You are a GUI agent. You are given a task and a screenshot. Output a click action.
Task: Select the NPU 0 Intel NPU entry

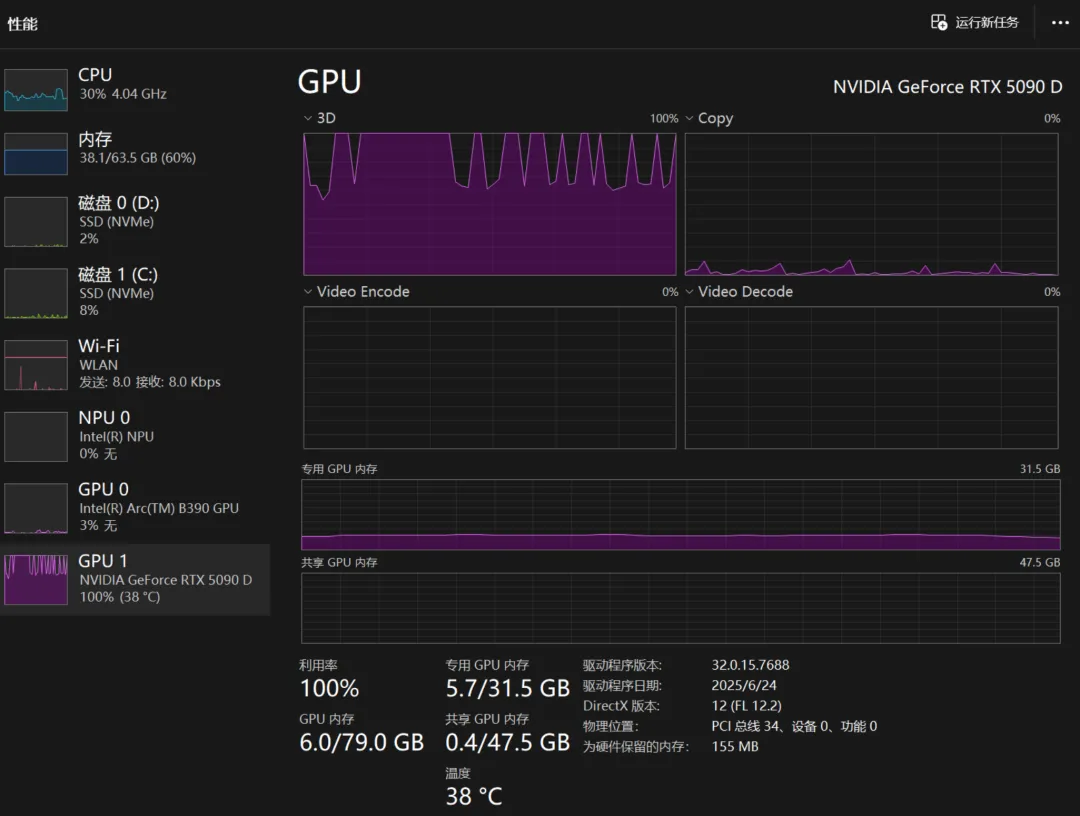click(135, 436)
